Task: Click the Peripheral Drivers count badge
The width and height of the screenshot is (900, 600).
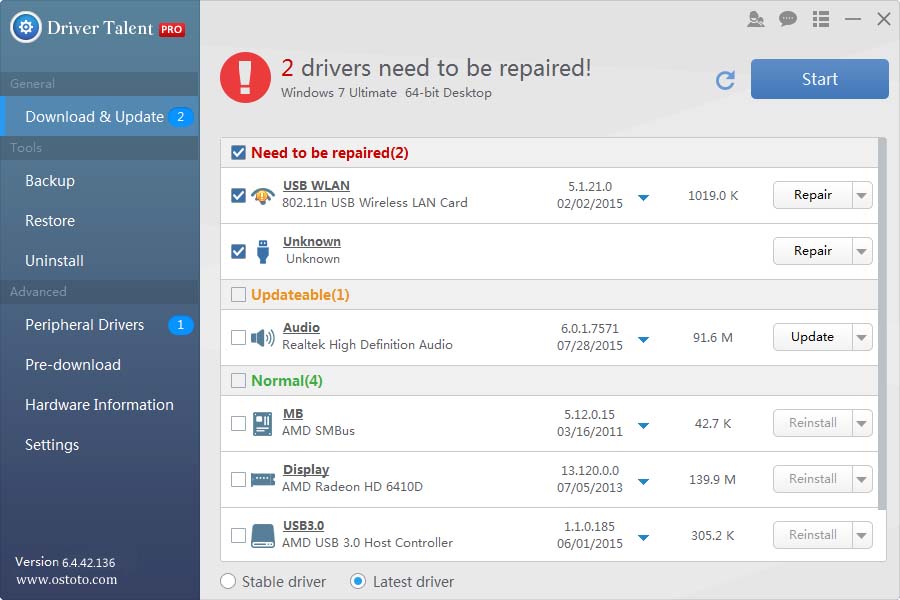Action: [x=180, y=325]
